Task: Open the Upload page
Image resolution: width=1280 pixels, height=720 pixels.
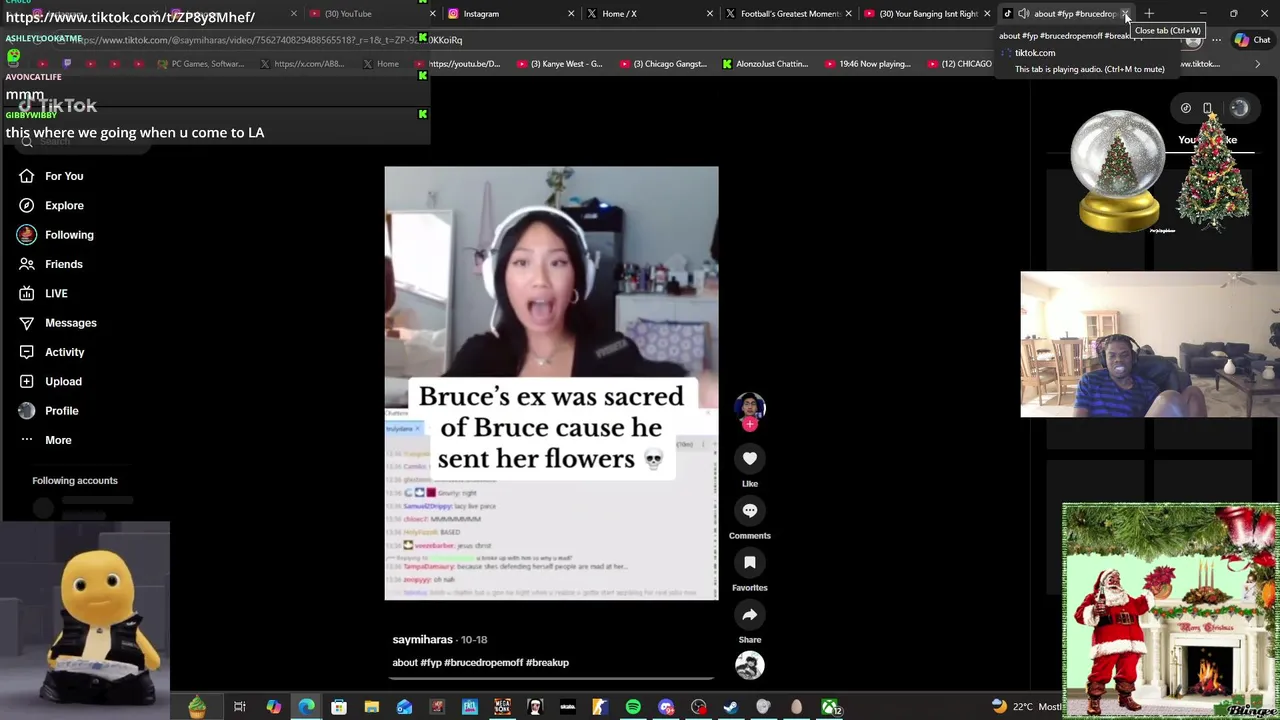Action: [x=50, y=381]
